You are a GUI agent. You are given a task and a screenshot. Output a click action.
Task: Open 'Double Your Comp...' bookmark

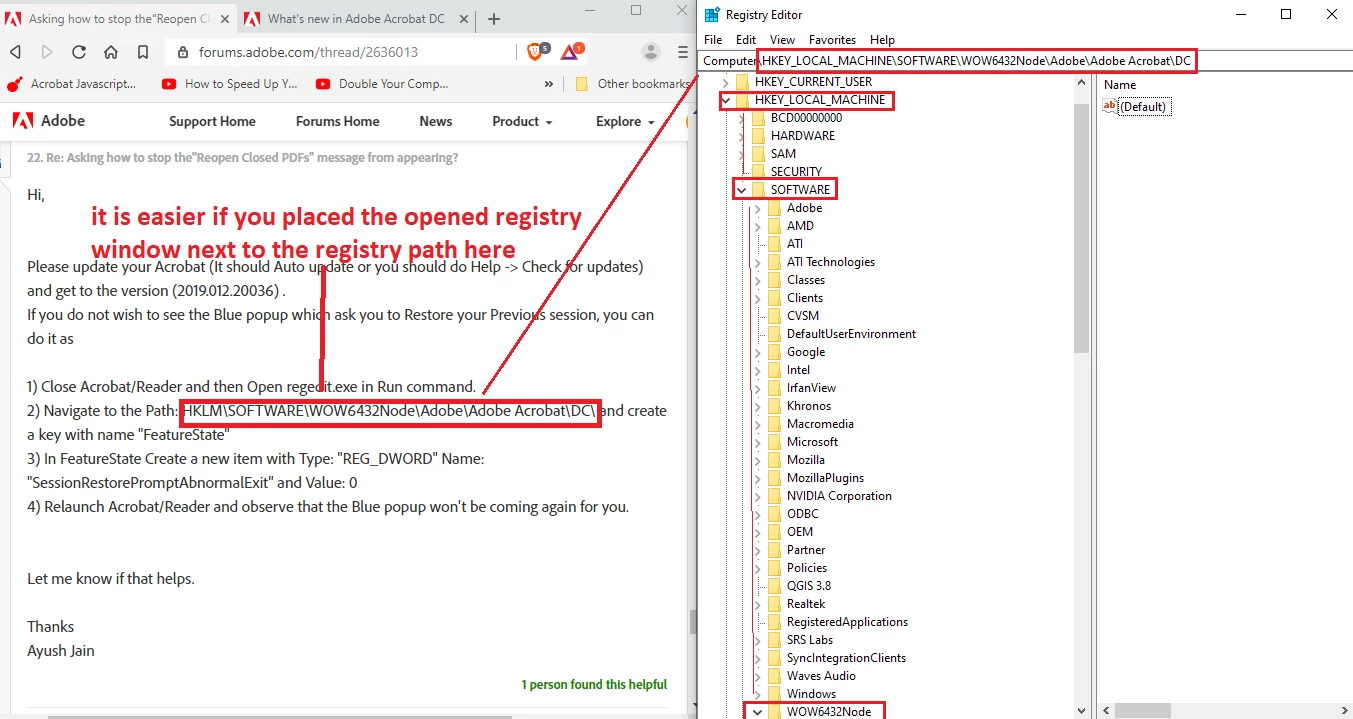click(x=383, y=84)
